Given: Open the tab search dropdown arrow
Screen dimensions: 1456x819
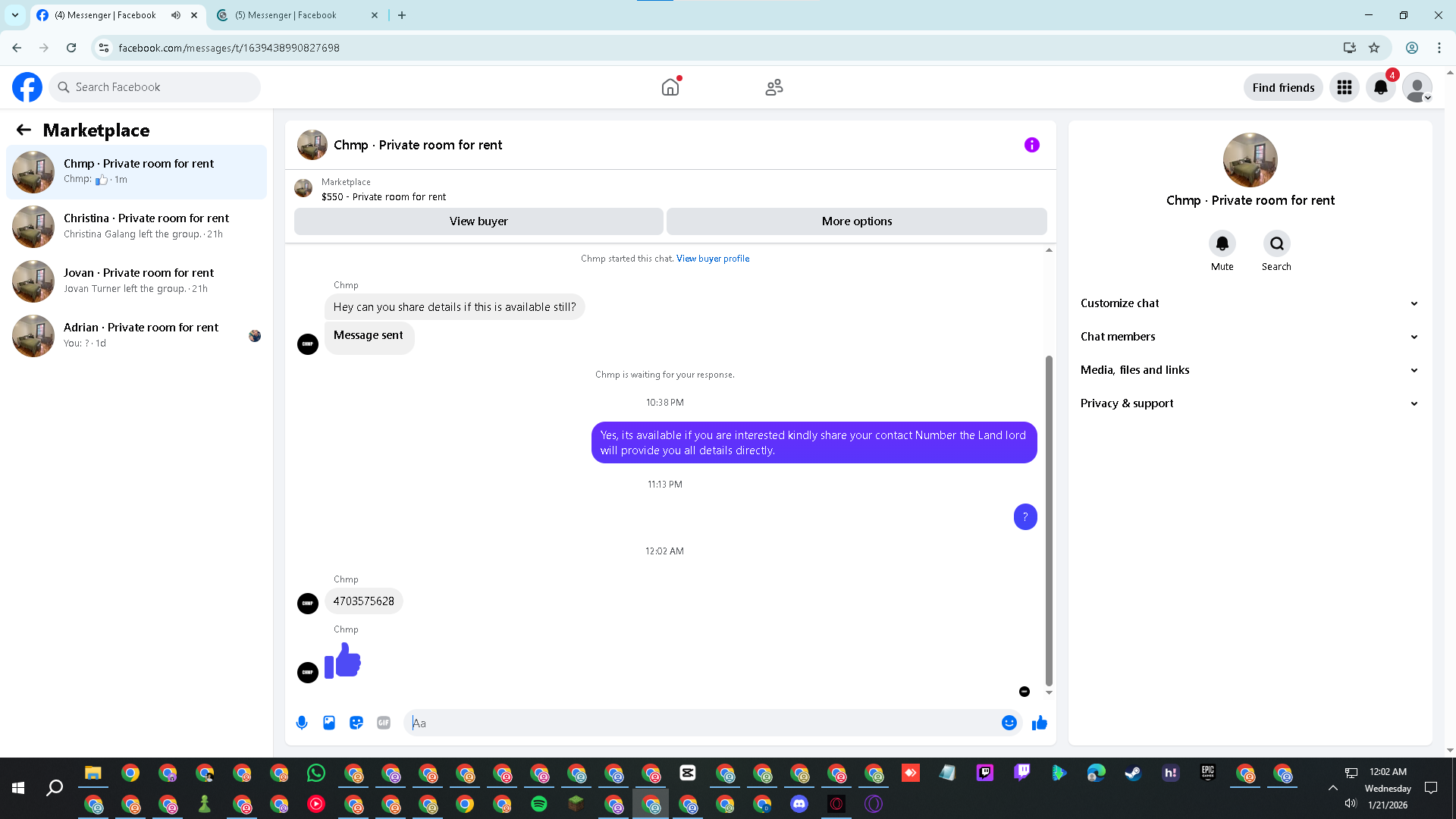Looking at the screenshot, I should [15, 15].
